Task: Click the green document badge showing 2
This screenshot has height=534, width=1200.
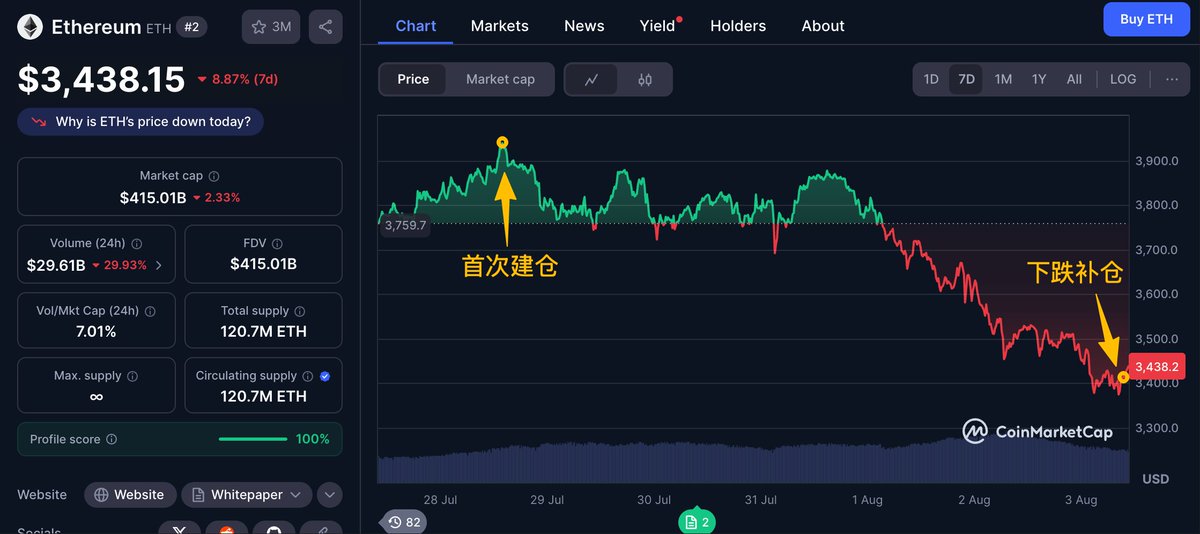Action: [x=697, y=522]
